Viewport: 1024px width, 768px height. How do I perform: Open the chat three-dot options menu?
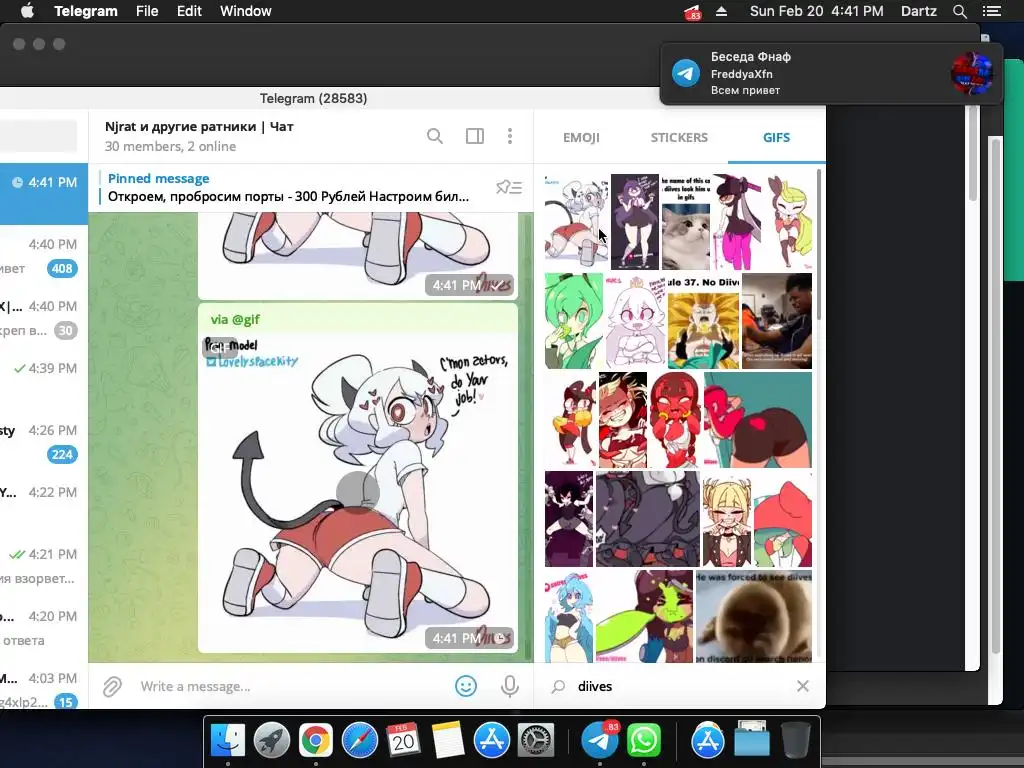[510, 136]
